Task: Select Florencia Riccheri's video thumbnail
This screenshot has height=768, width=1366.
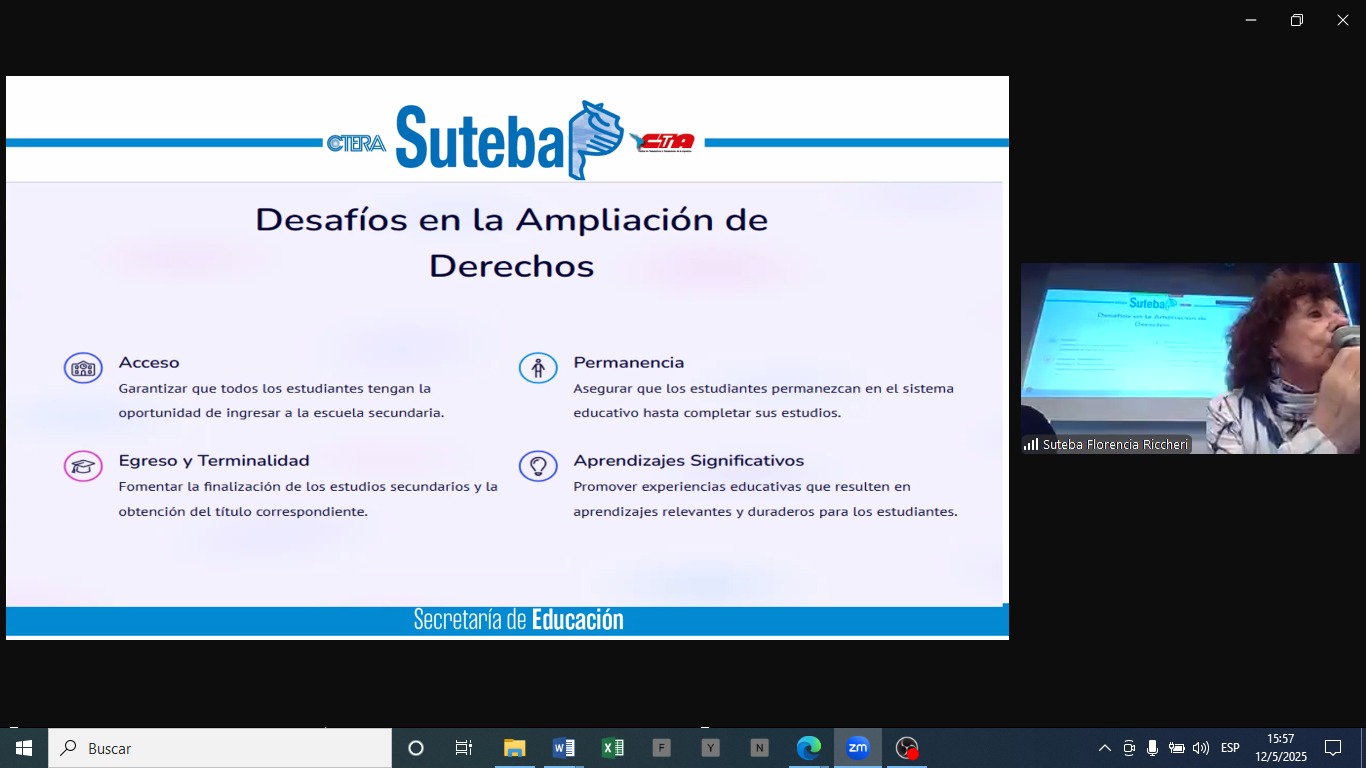Action: click(1189, 358)
